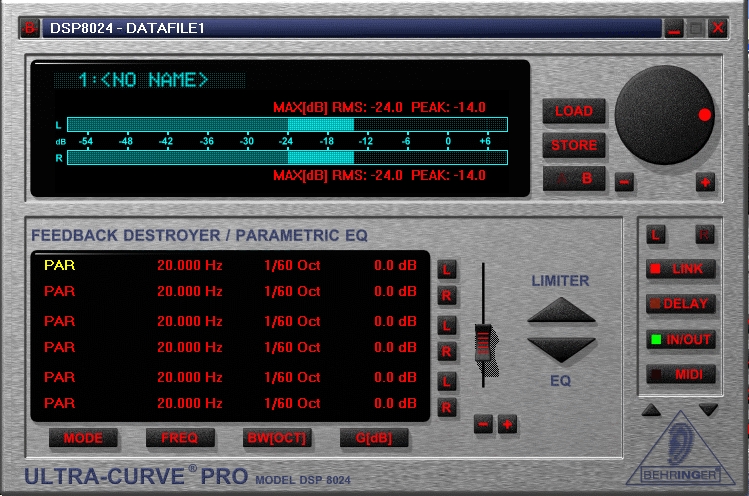Click the large black jog dial

[664, 115]
